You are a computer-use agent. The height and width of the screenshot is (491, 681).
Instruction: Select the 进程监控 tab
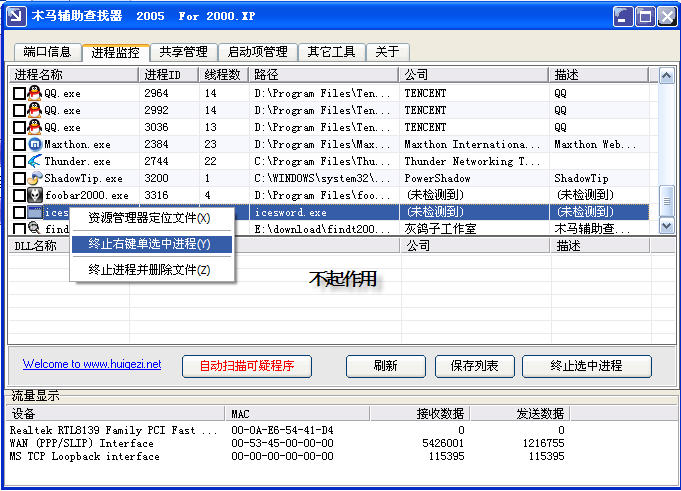click(116, 52)
